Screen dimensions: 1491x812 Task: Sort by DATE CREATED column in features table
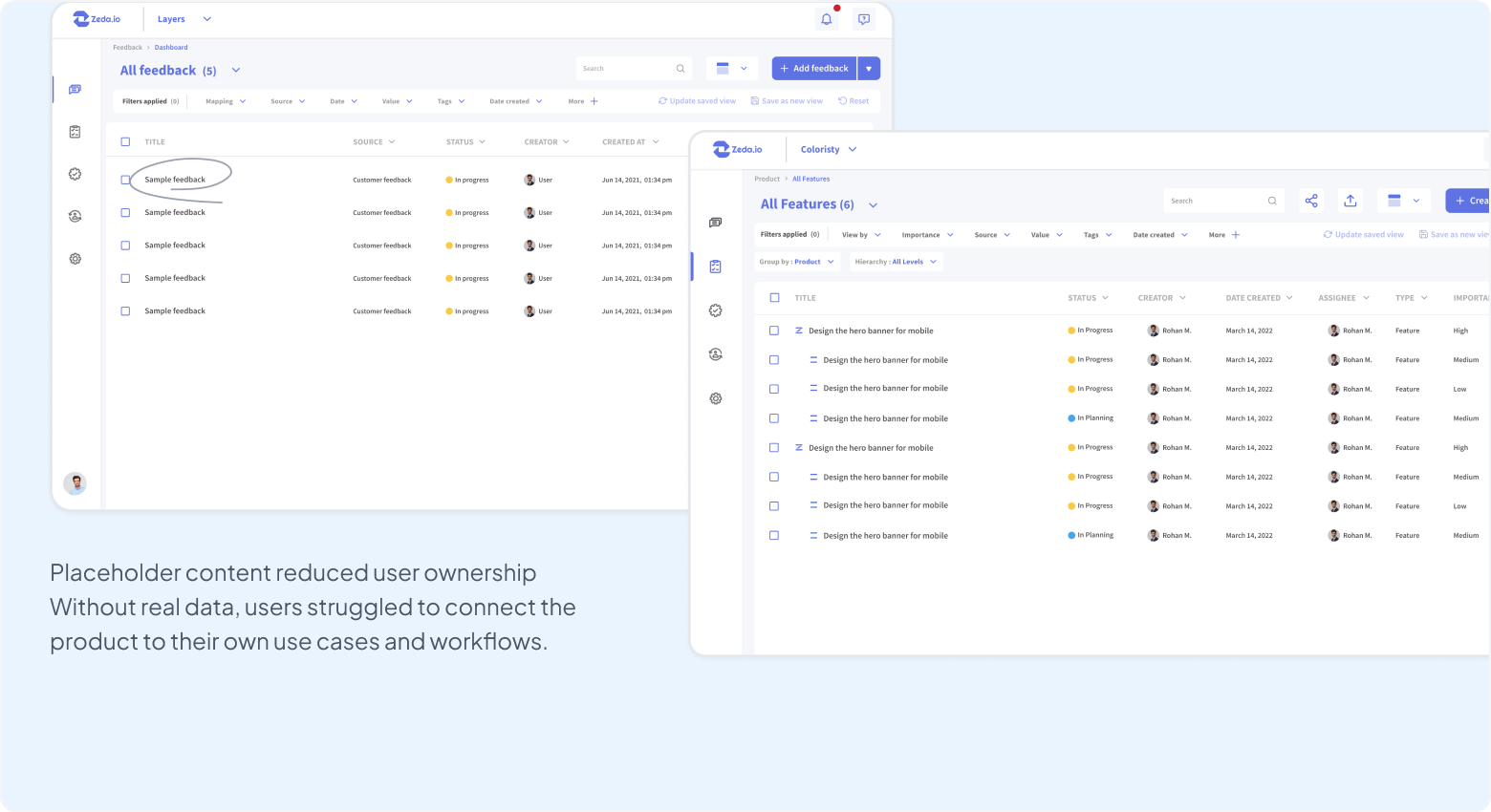pos(1259,298)
